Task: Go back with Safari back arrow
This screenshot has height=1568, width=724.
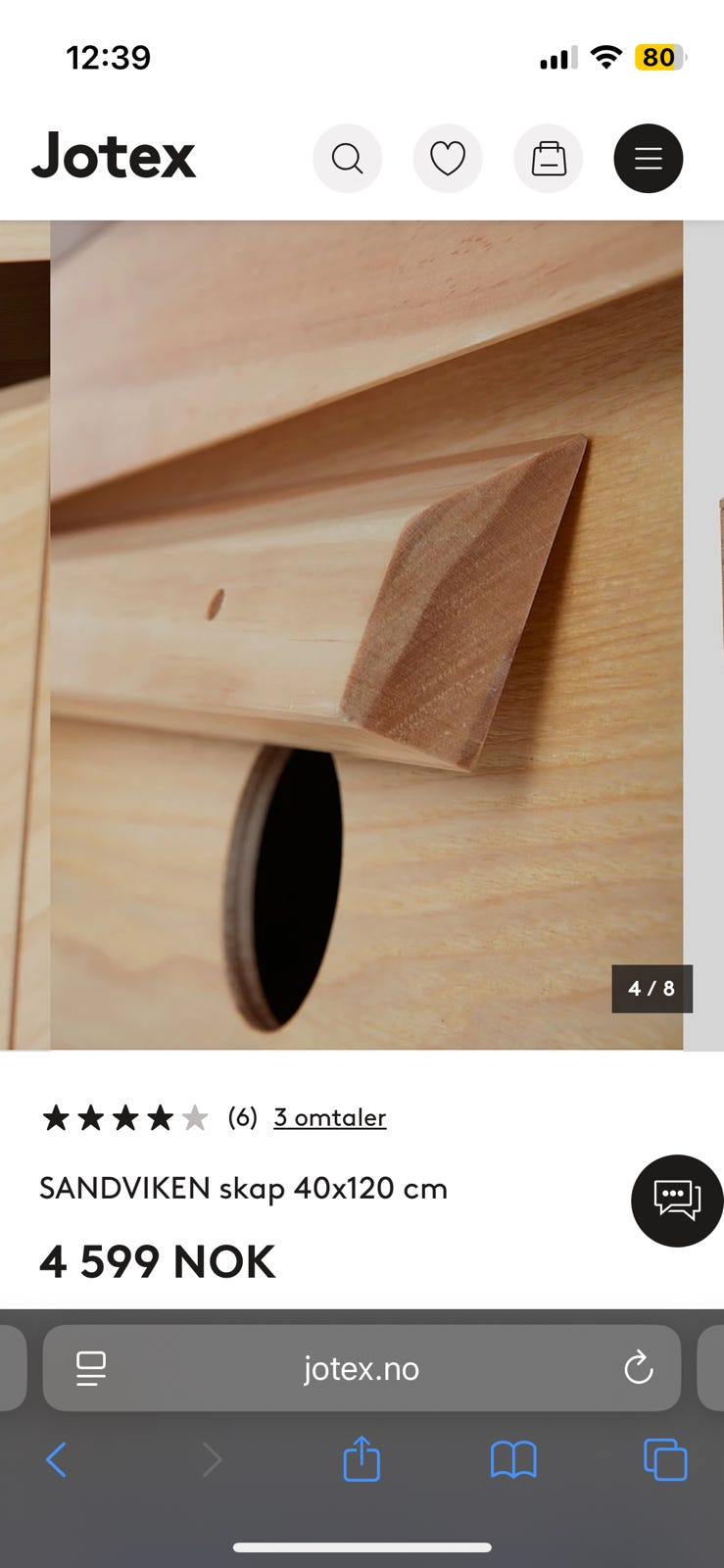Action: click(57, 1459)
